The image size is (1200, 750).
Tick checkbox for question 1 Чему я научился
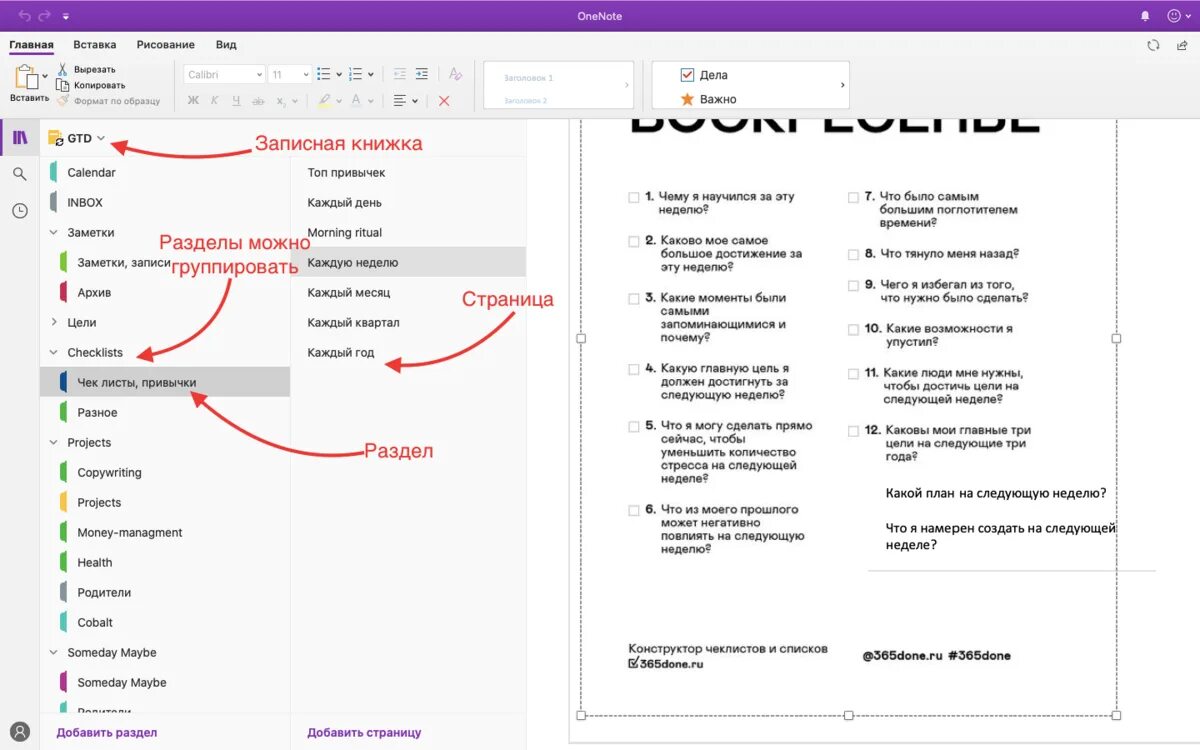pyautogui.click(x=634, y=198)
